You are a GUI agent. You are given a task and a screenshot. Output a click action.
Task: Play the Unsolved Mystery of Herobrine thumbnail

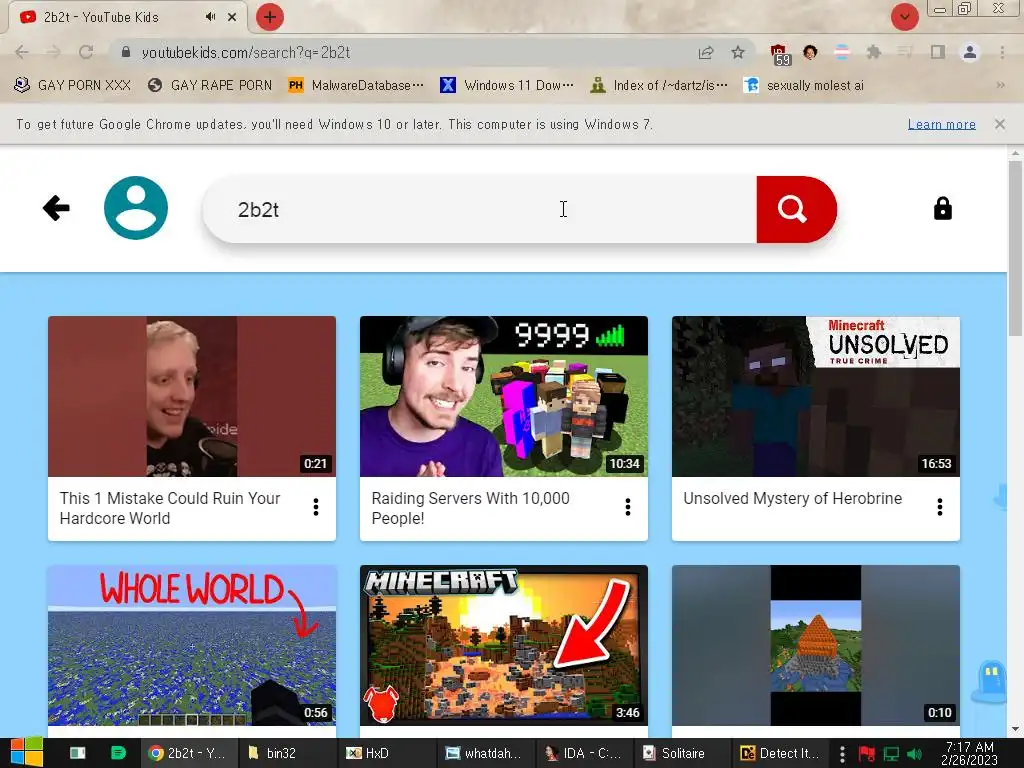click(x=816, y=396)
